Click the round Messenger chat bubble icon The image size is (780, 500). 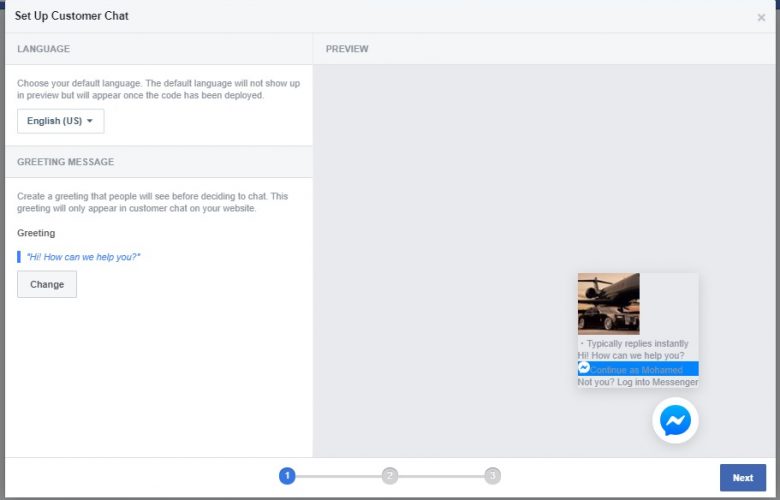[675, 421]
